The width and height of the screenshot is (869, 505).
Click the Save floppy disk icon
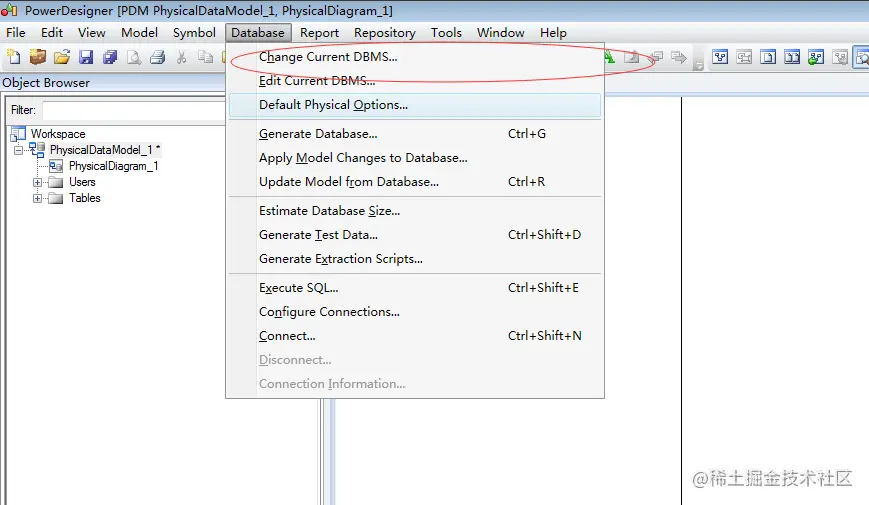pos(86,57)
